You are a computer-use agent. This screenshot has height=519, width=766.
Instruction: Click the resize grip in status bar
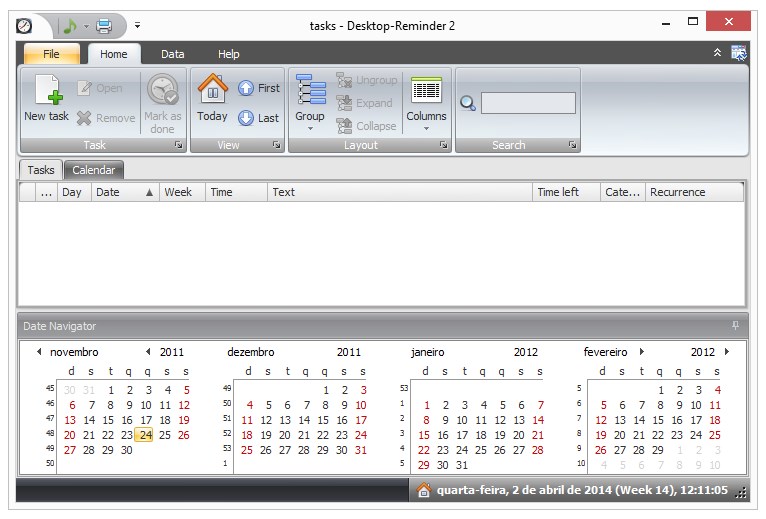click(741, 493)
